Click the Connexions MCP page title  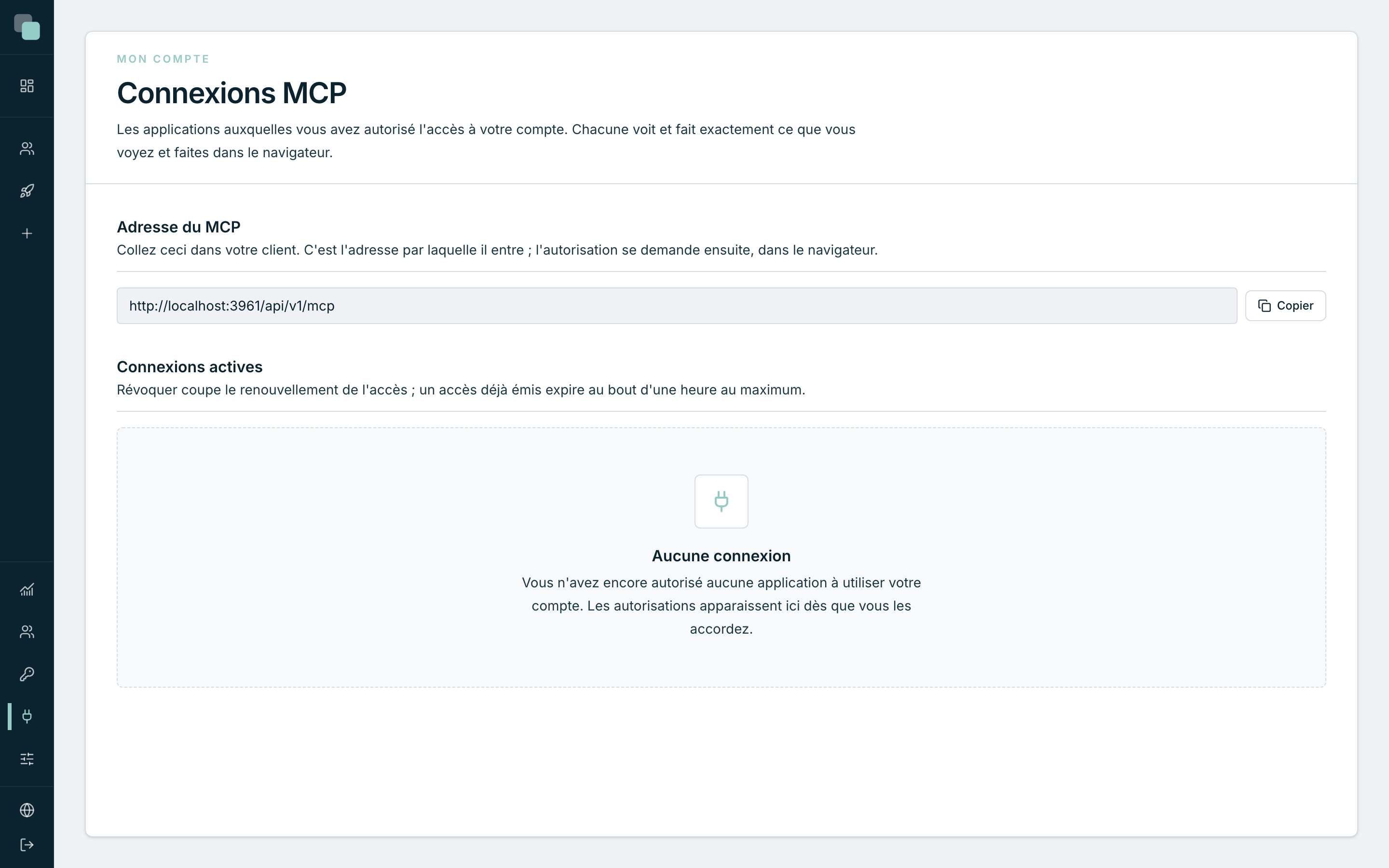tap(232, 93)
